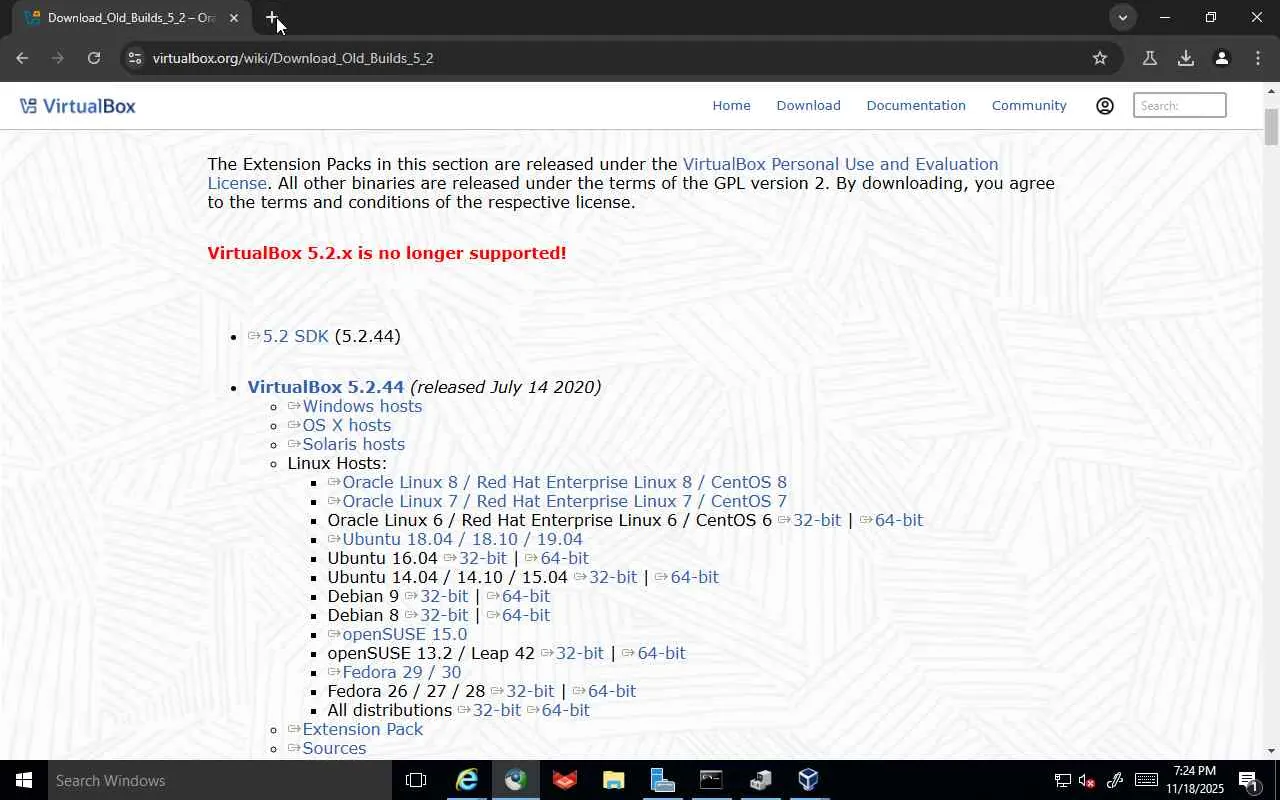Open the Download menu item
1280x800 pixels.
[x=808, y=105]
